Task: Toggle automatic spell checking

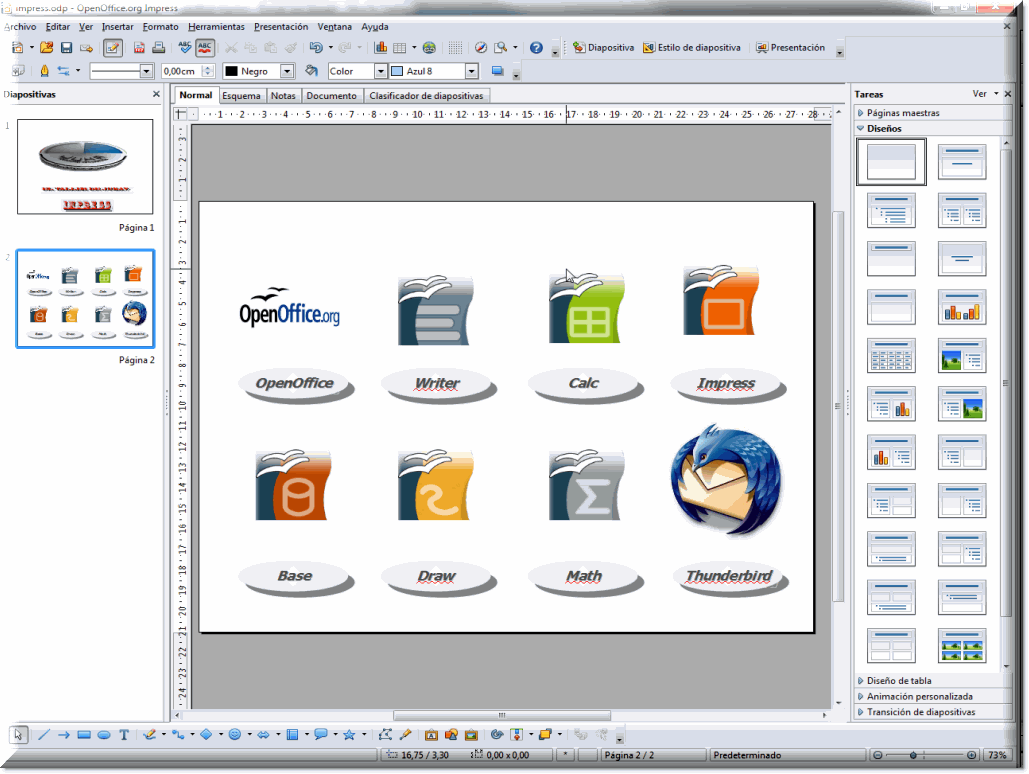Action: point(205,47)
